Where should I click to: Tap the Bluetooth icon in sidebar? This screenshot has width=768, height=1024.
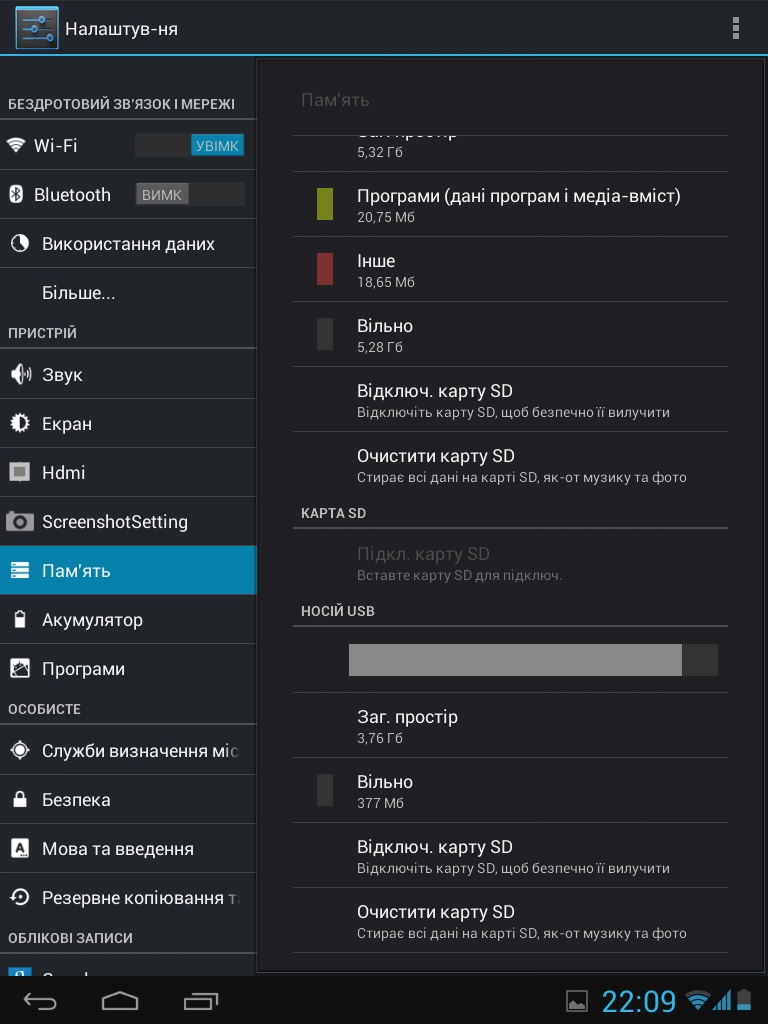(16, 194)
